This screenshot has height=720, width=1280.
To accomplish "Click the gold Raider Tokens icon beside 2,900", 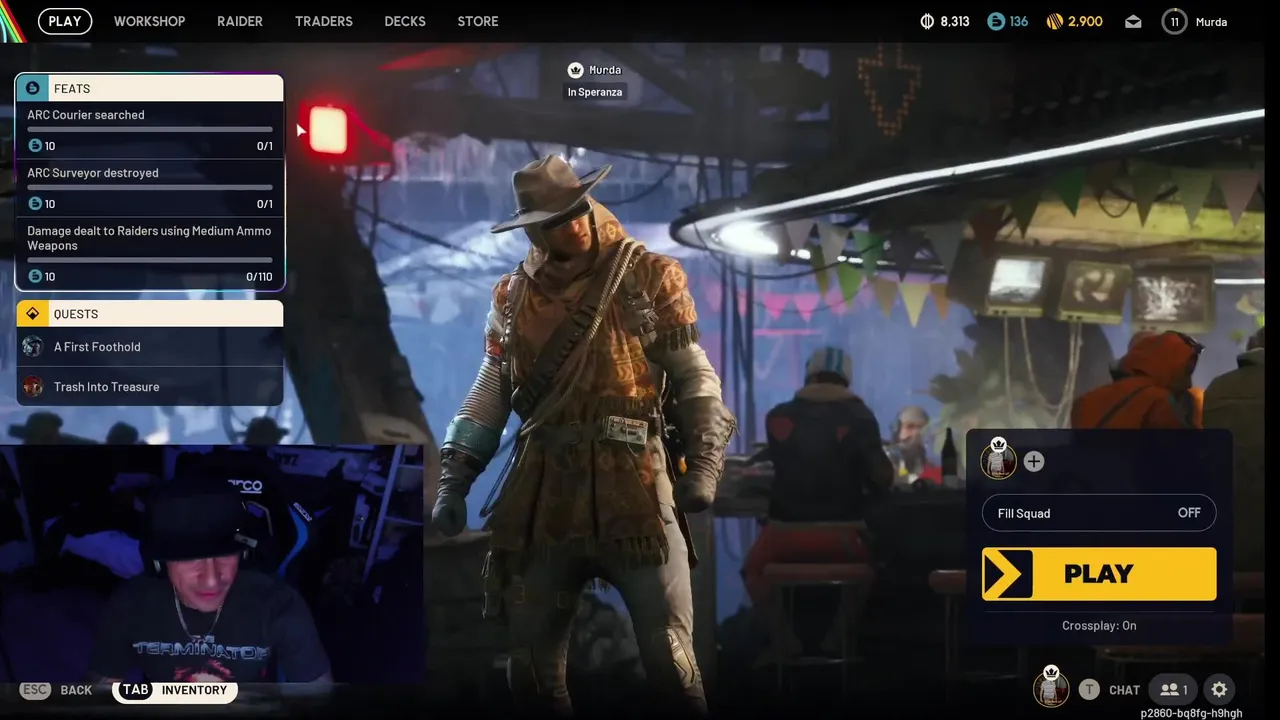I will (x=1055, y=21).
